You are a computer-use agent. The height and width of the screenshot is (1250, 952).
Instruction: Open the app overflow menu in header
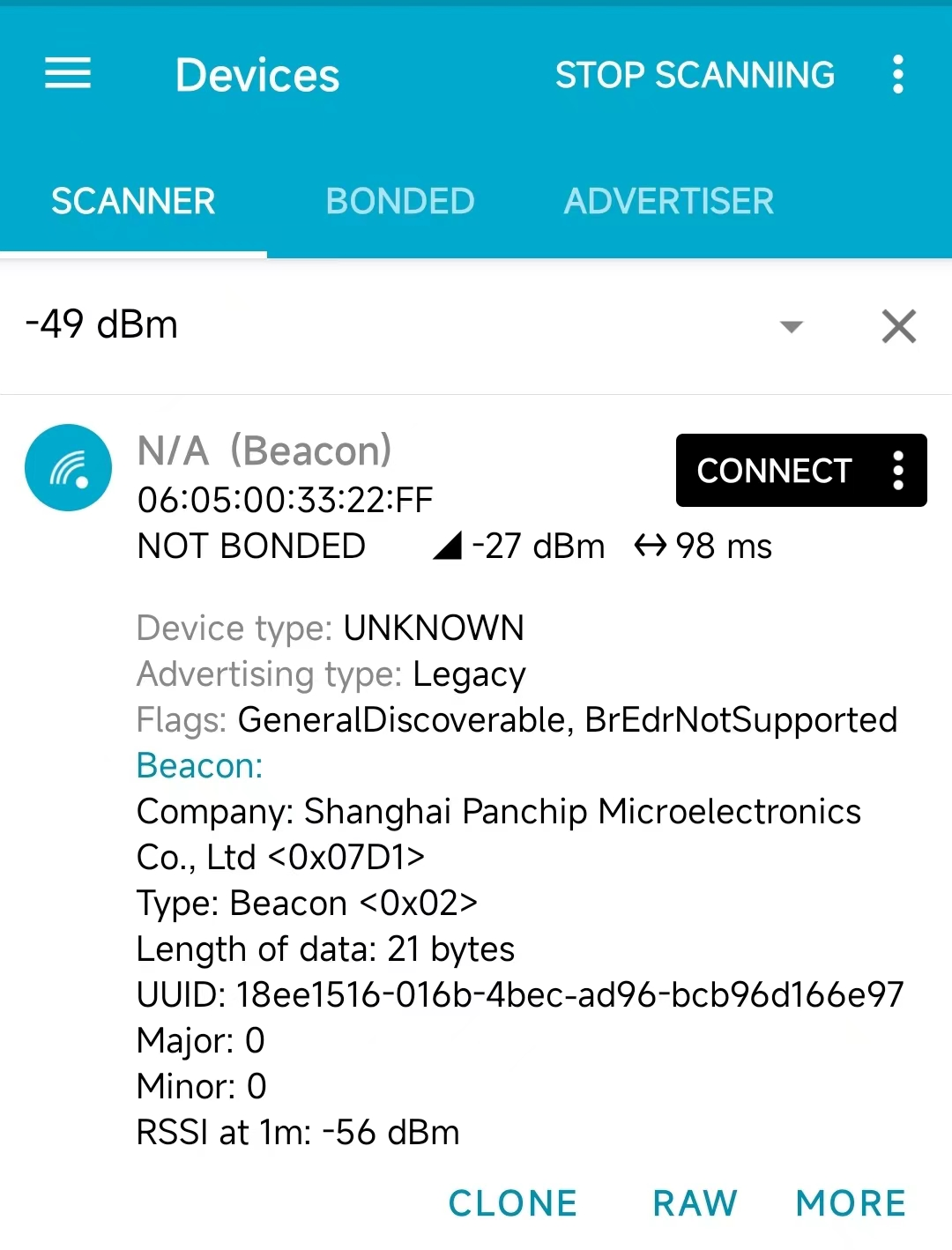[x=897, y=74]
